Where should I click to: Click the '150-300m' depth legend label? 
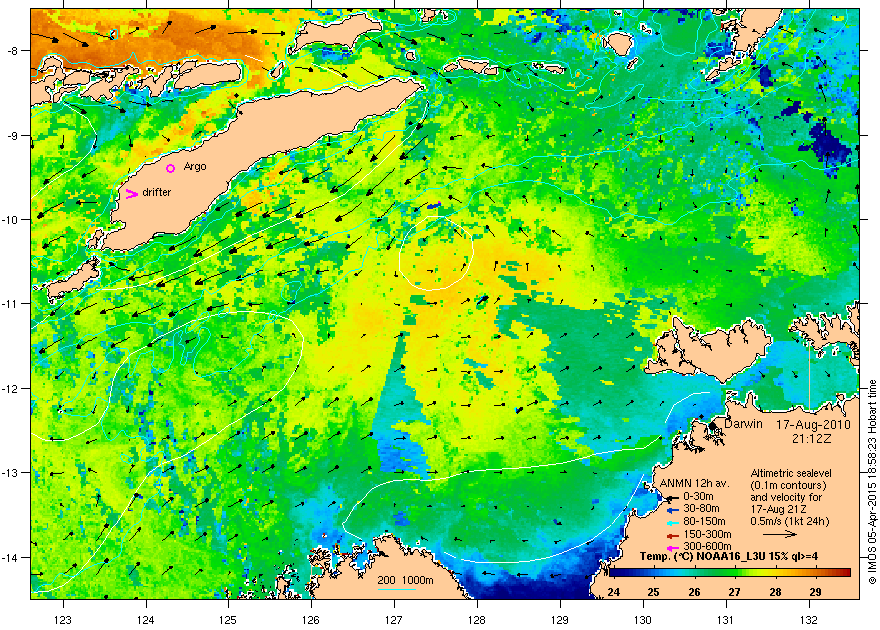click(707, 535)
